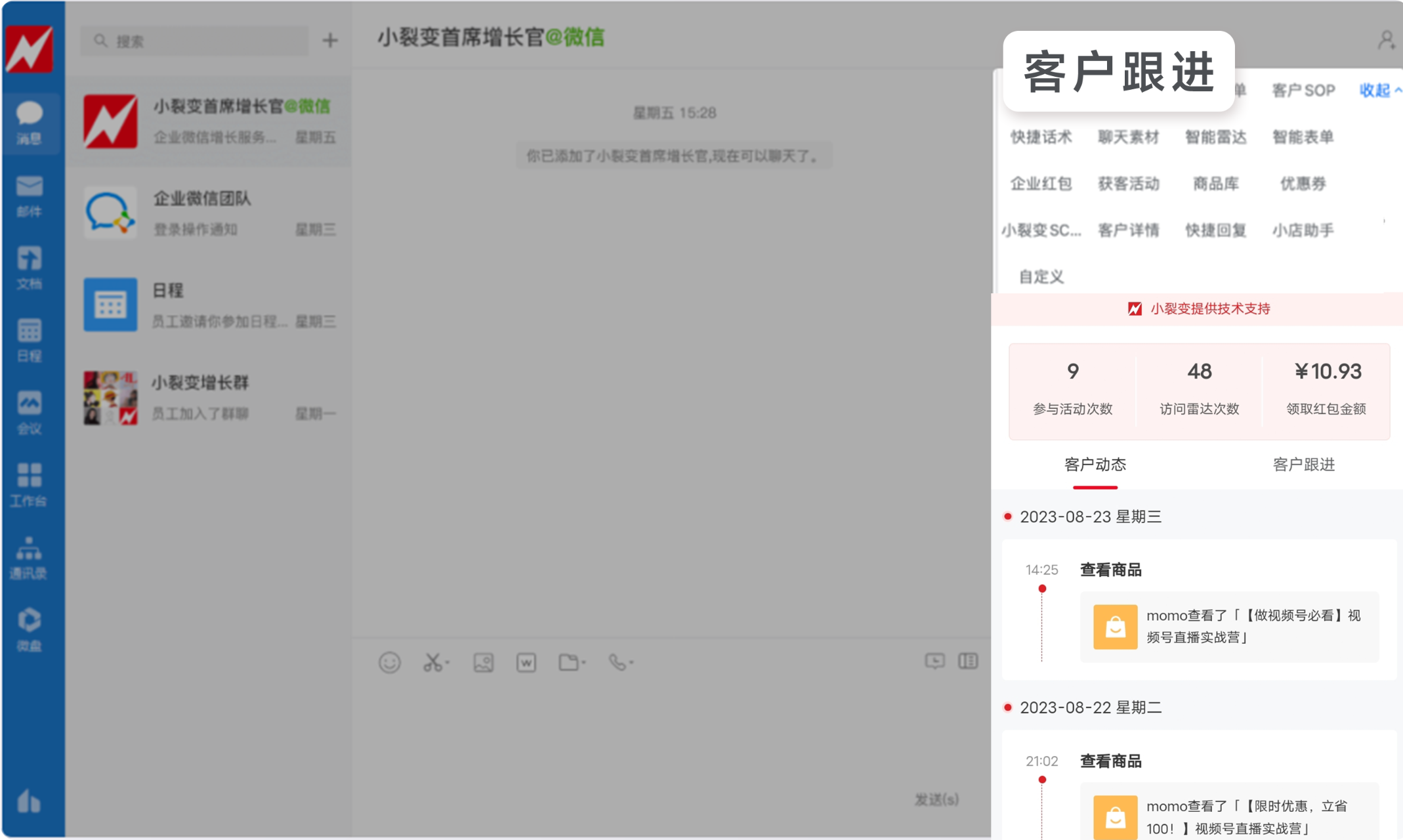Screen dimensions: 1403x840
Task: Click the chat title 小裂变首席增长官@微信
Action: [x=490, y=37]
